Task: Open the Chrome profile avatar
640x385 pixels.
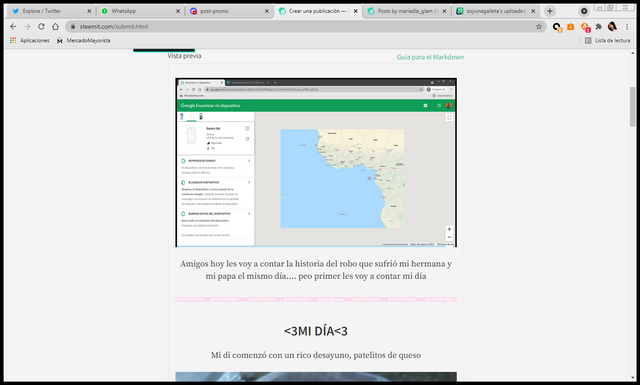Action: 612,27
